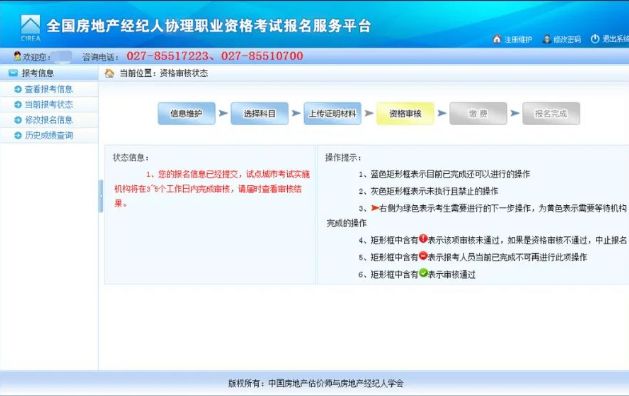629x396 pixels.
Task: Click the welcome user avatar icon
Action: [17, 56]
